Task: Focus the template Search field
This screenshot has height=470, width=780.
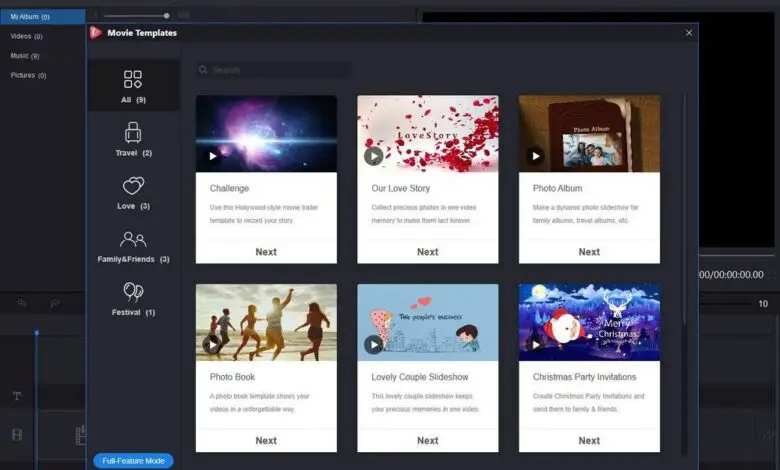Action: [274, 70]
